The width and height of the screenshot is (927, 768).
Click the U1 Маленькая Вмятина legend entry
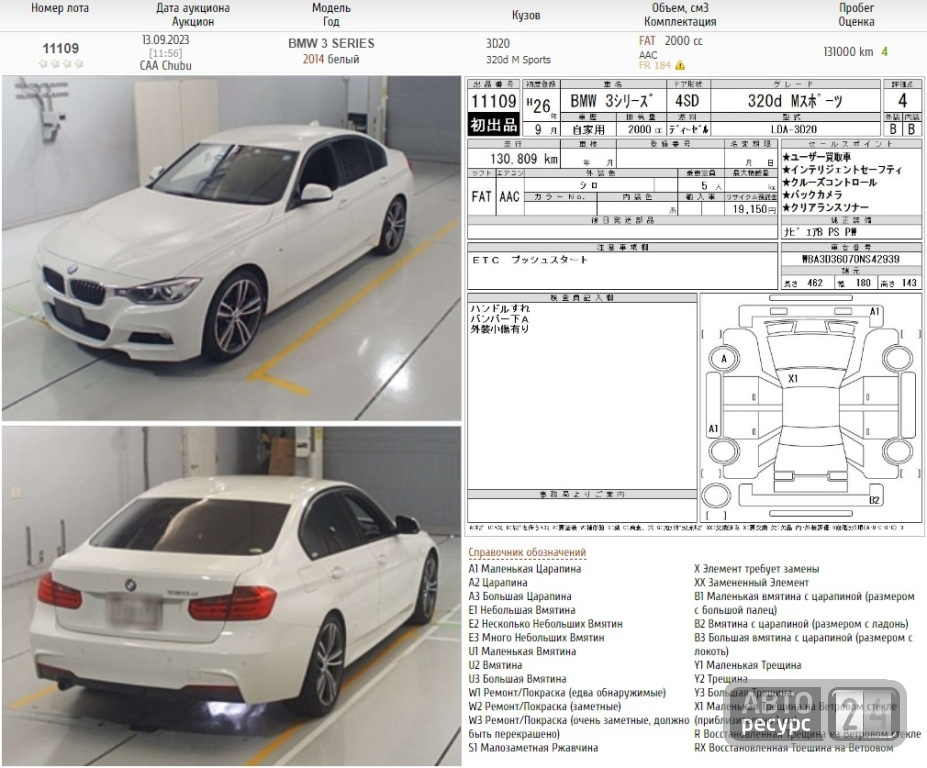pyautogui.click(x=522, y=652)
